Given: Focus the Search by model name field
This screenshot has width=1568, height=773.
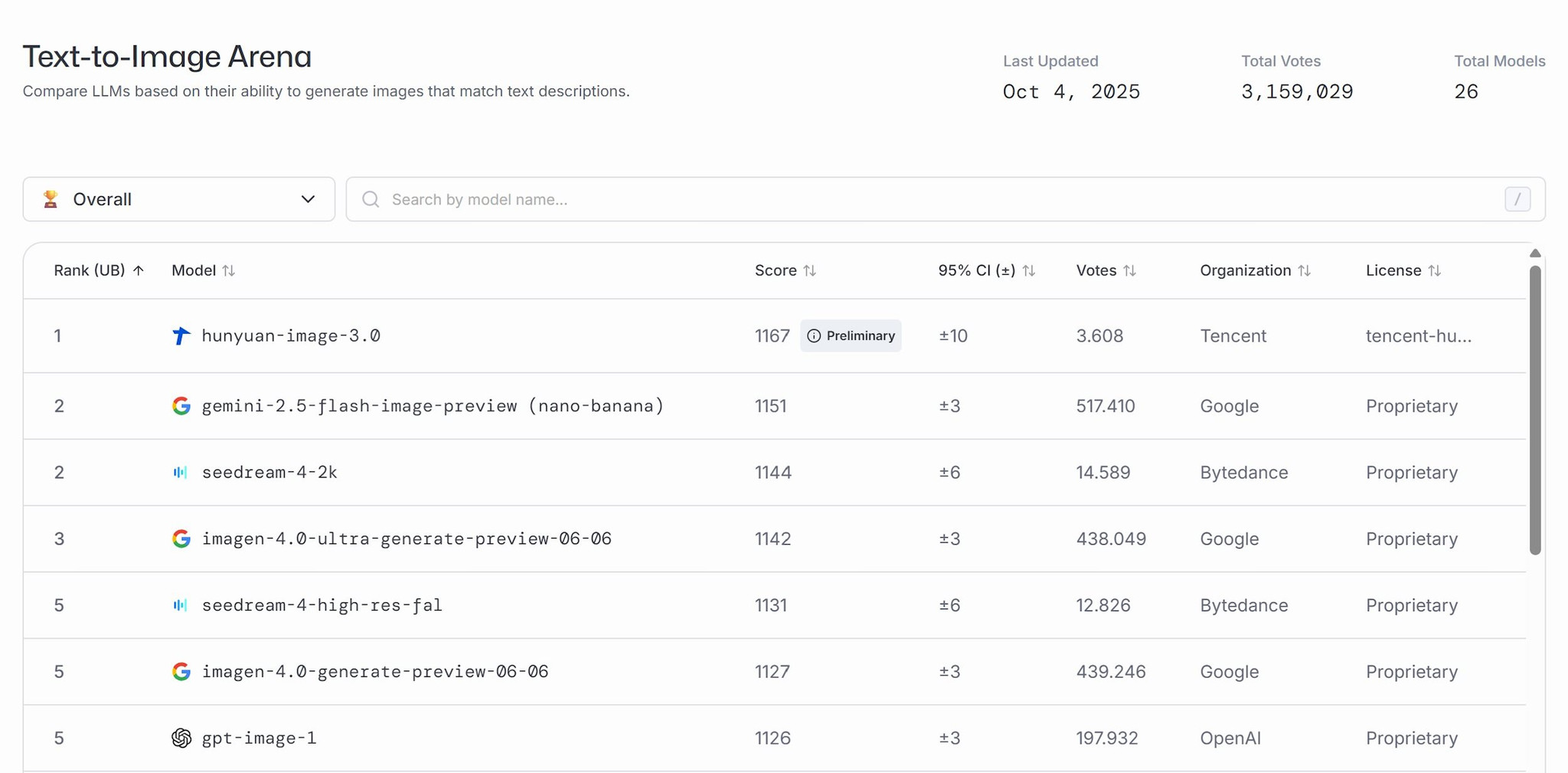Looking at the screenshot, I should click(946, 199).
